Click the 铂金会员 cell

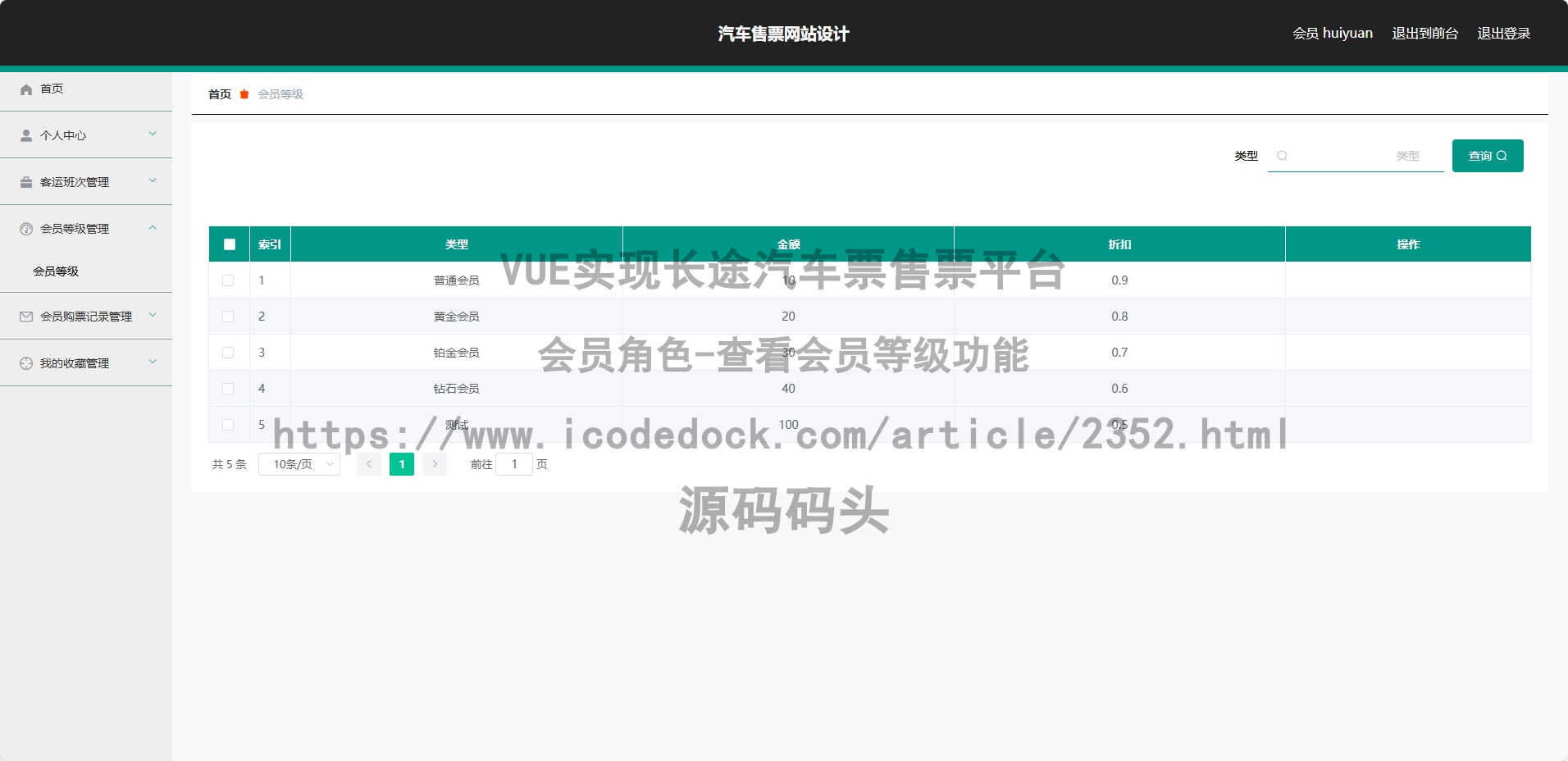457,353
